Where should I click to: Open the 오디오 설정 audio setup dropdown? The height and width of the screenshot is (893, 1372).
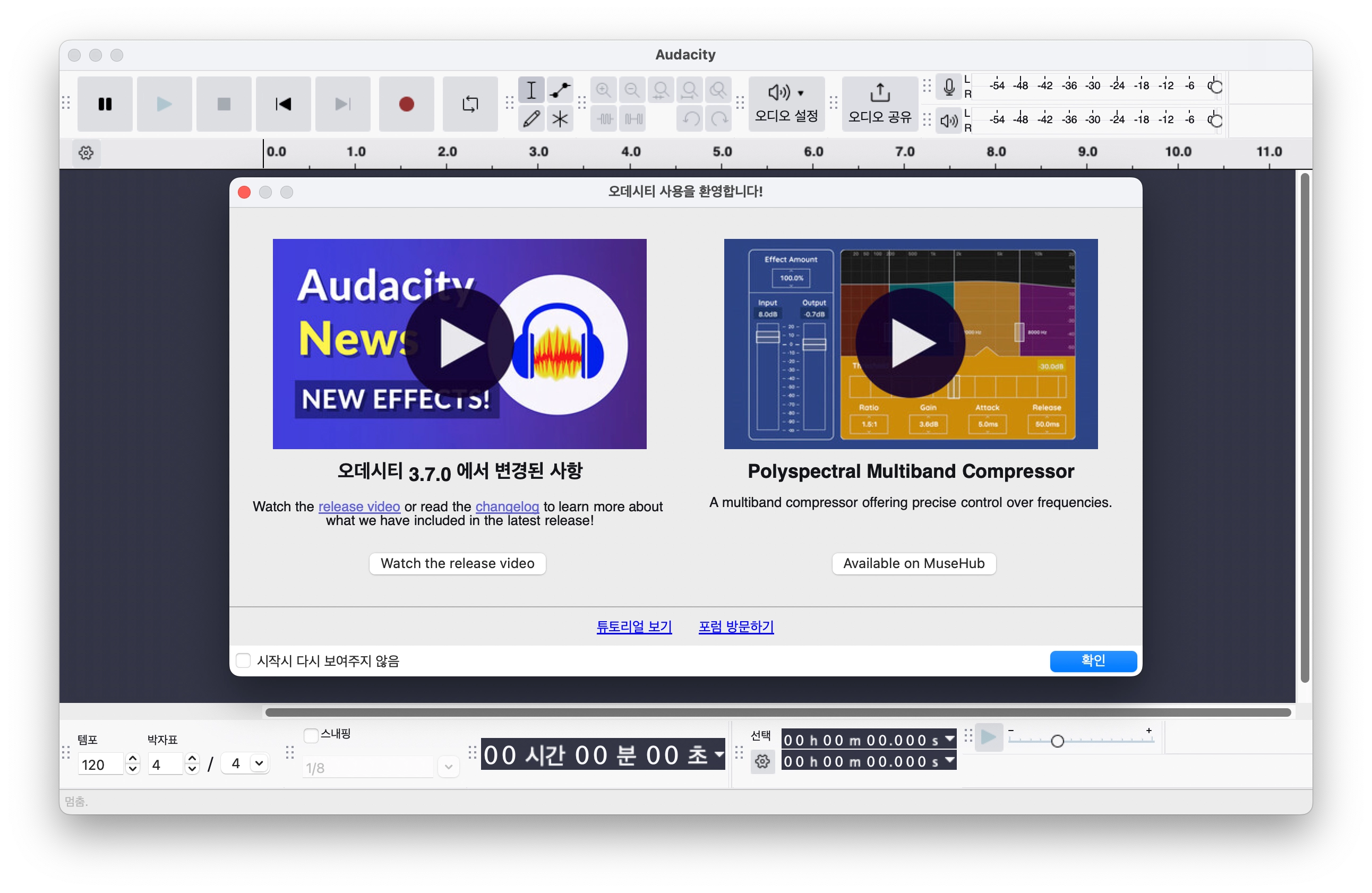coord(786,104)
